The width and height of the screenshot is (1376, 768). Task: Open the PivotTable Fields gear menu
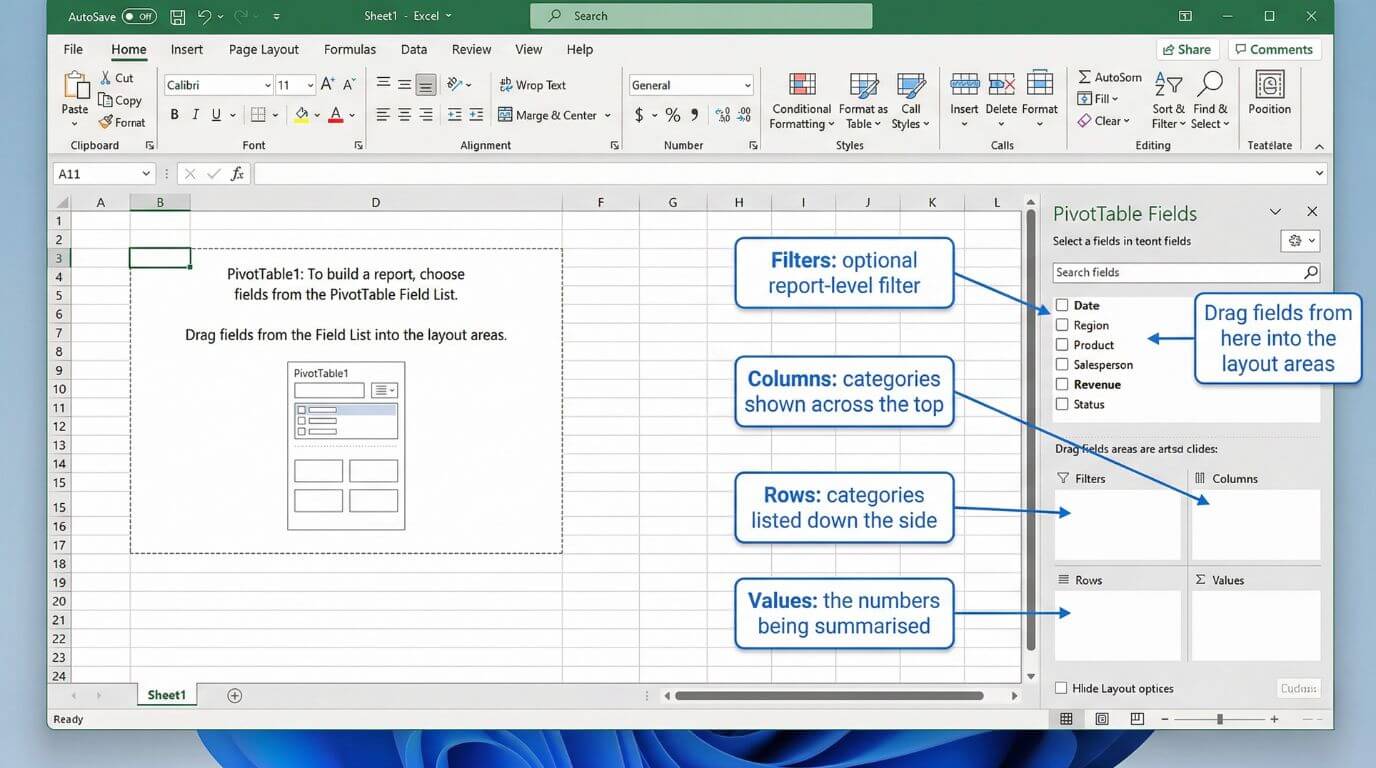coord(1300,240)
